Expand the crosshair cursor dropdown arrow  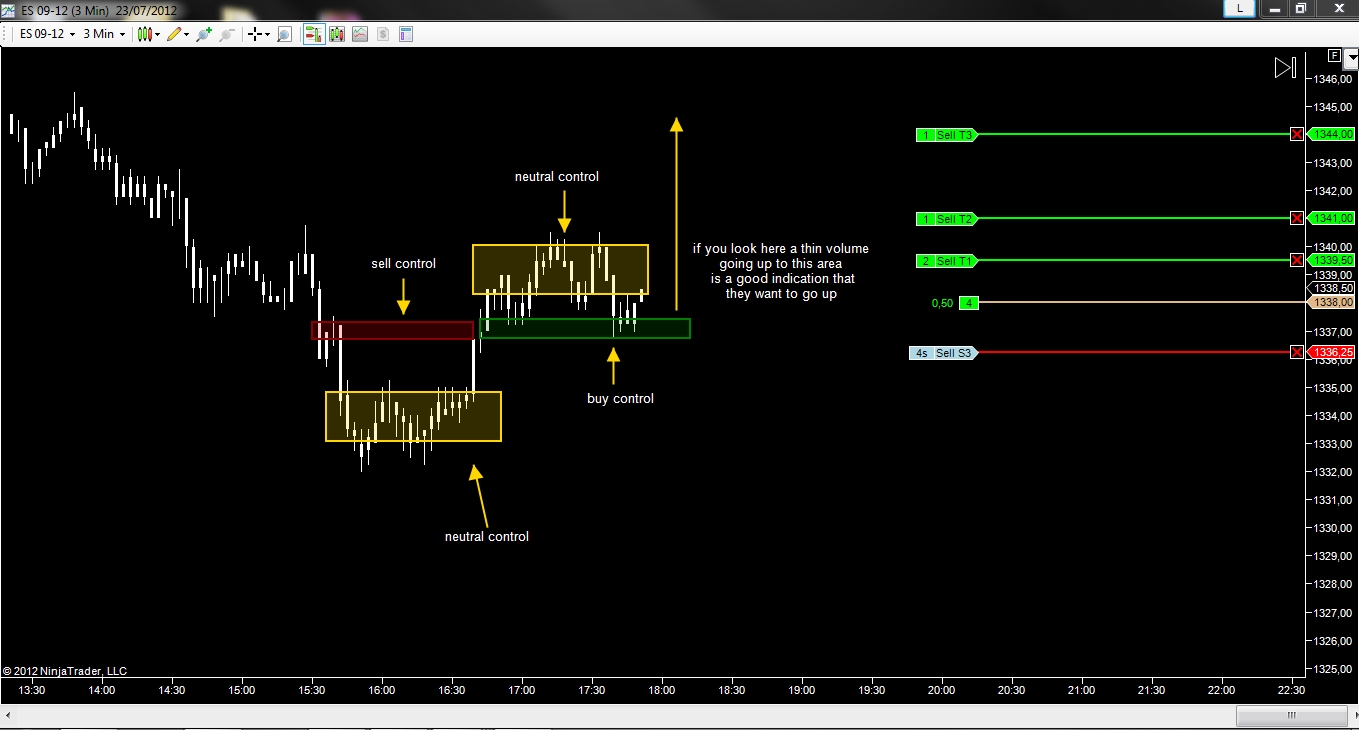click(x=268, y=34)
